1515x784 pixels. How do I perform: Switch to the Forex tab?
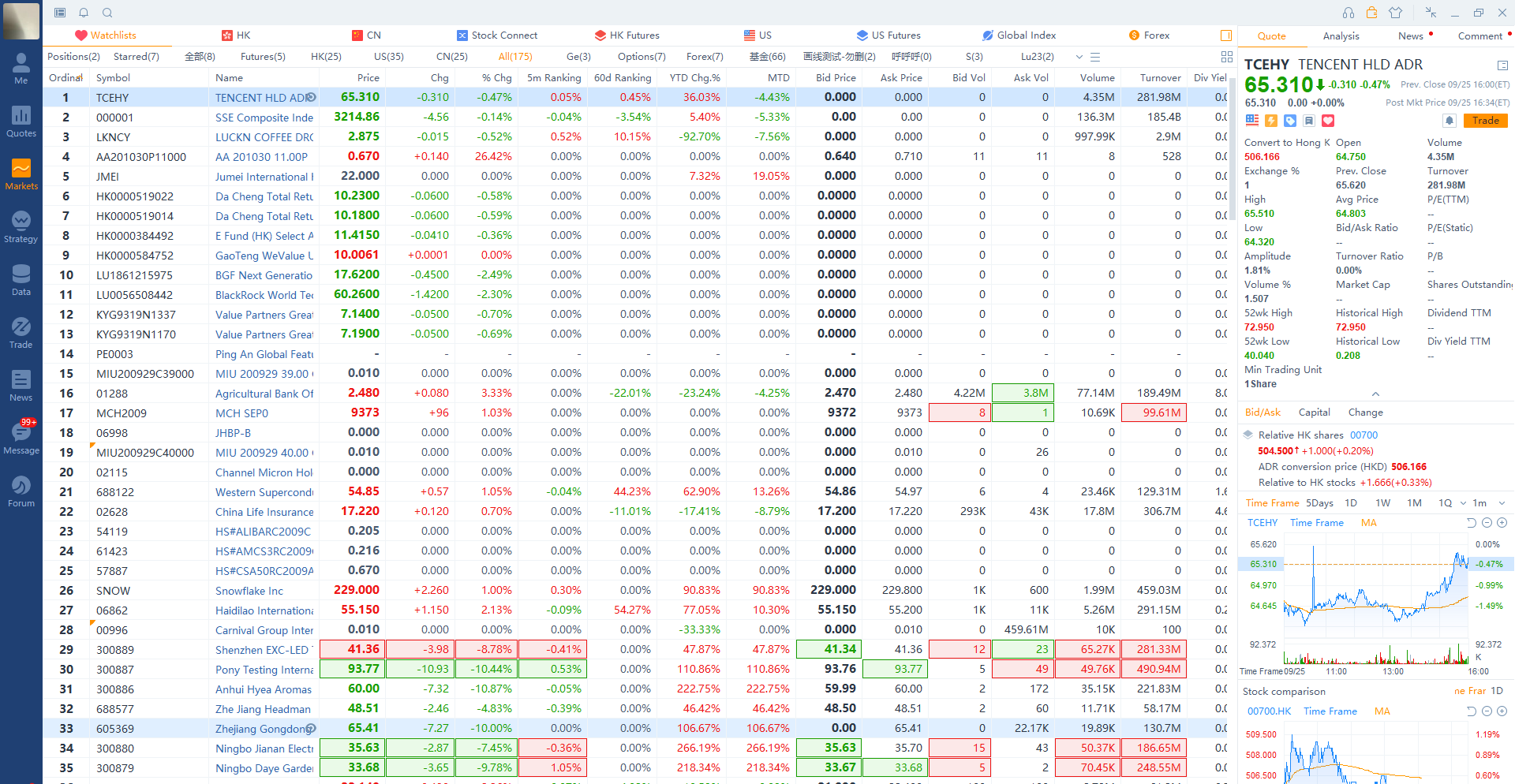pos(1149,35)
